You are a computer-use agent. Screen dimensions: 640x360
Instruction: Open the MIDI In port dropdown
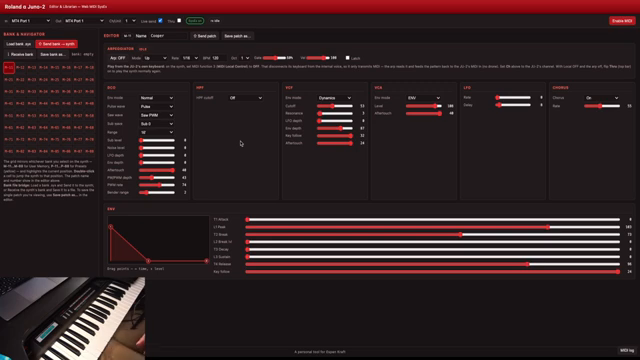click(x=30, y=21)
